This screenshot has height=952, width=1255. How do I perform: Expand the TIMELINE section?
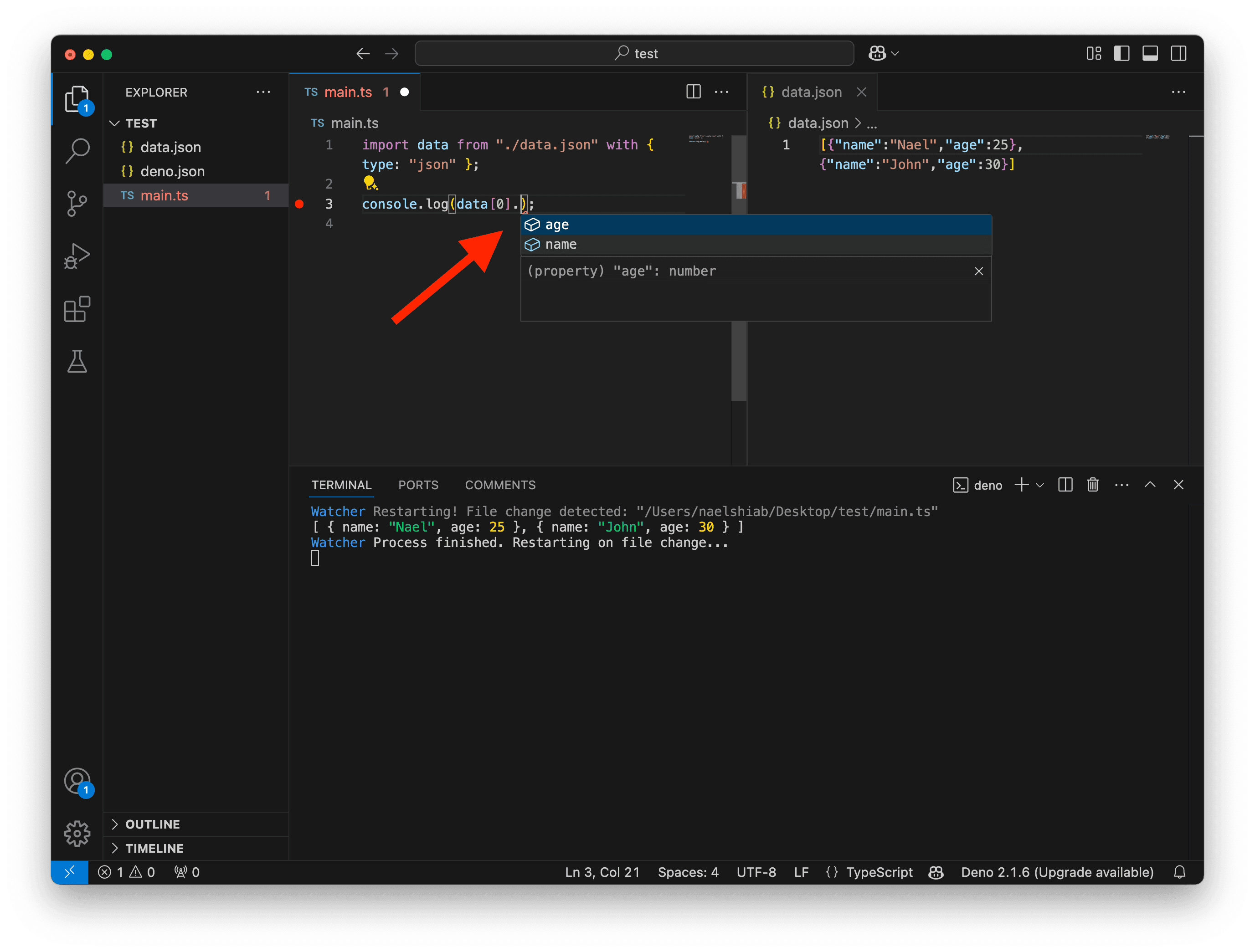pyautogui.click(x=196, y=848)
